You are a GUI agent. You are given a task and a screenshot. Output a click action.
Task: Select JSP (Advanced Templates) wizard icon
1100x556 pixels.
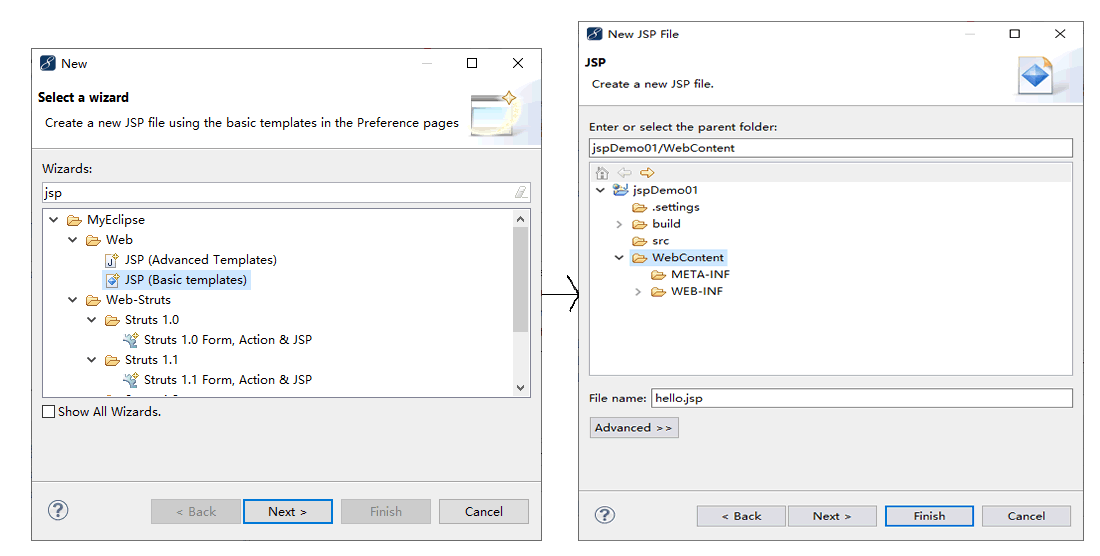coord(112,260)
